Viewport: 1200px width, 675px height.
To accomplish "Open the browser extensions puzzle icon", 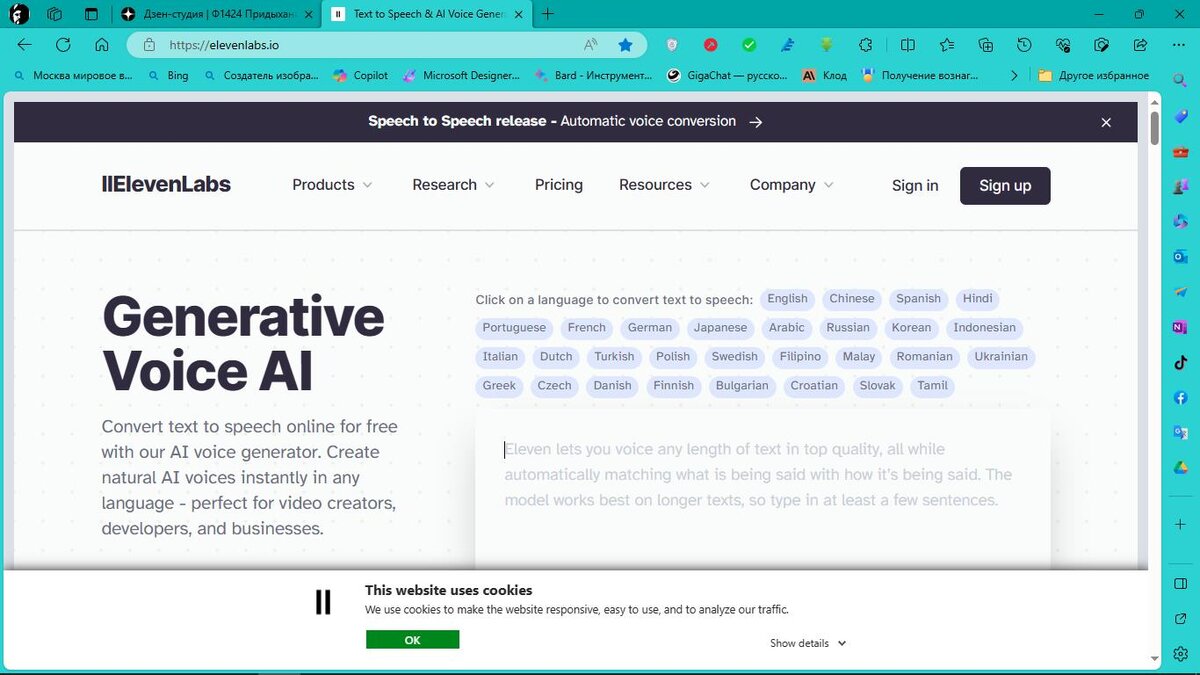I will [866, 45].
